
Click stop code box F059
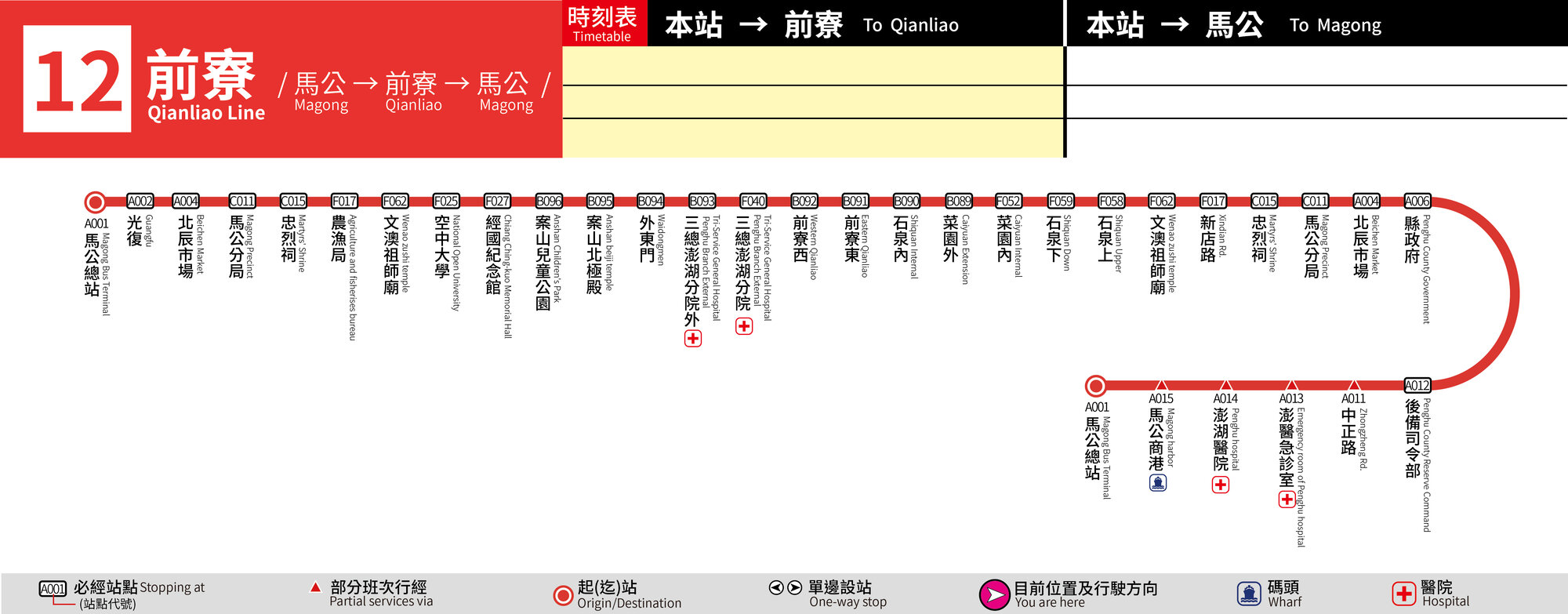[x=1060, y=202]
